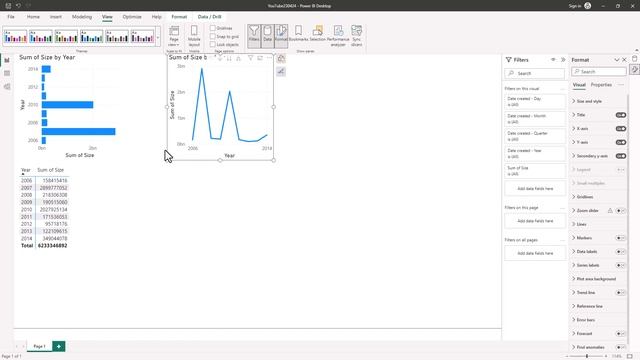This screenshot has width=640, height=360.
Task: Click the Sign in link
Action: click(575, 6)
